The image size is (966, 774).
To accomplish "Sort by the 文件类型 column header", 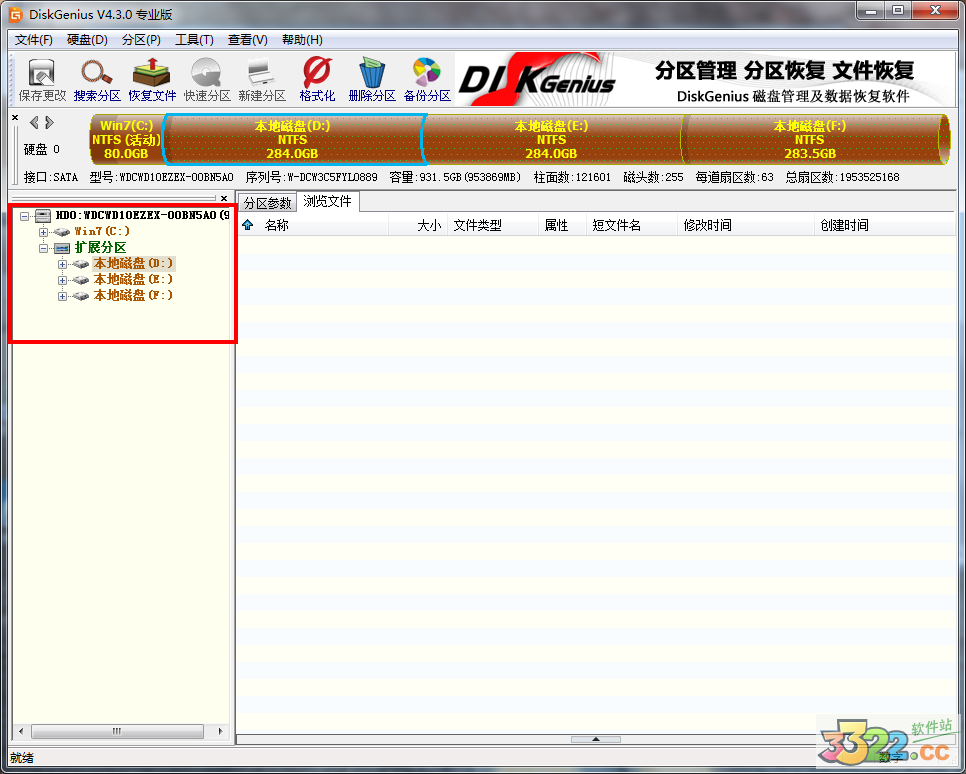I will point(493,225).
